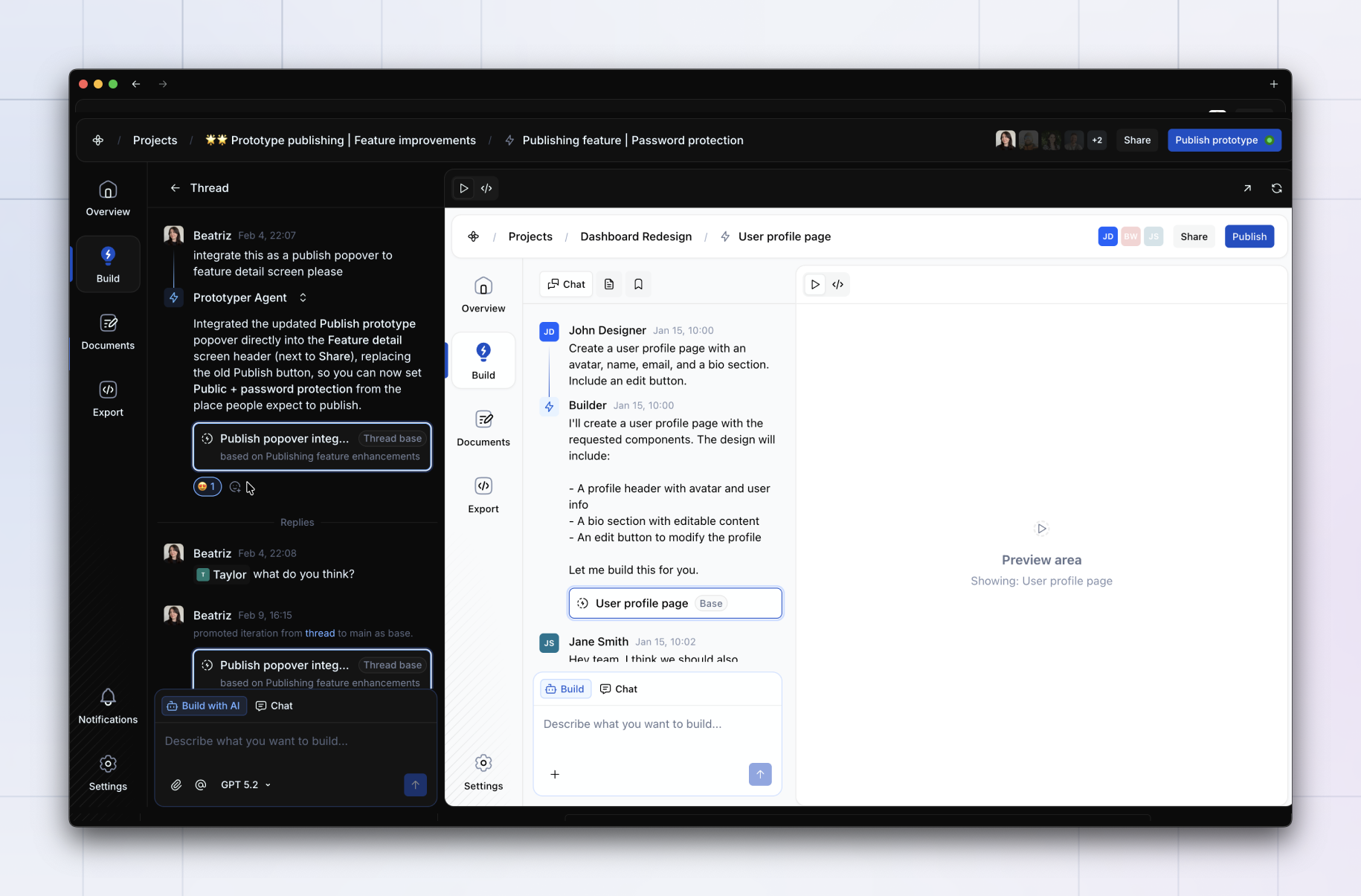The image size is (1361, 896).
Task: Open the User profile page Base iteration card
Action: pos(675,603)
